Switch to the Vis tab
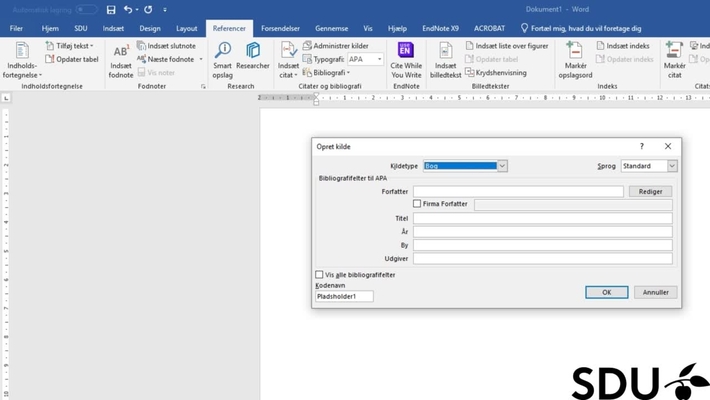Screen dimensions: 710x400 [368, 29]
